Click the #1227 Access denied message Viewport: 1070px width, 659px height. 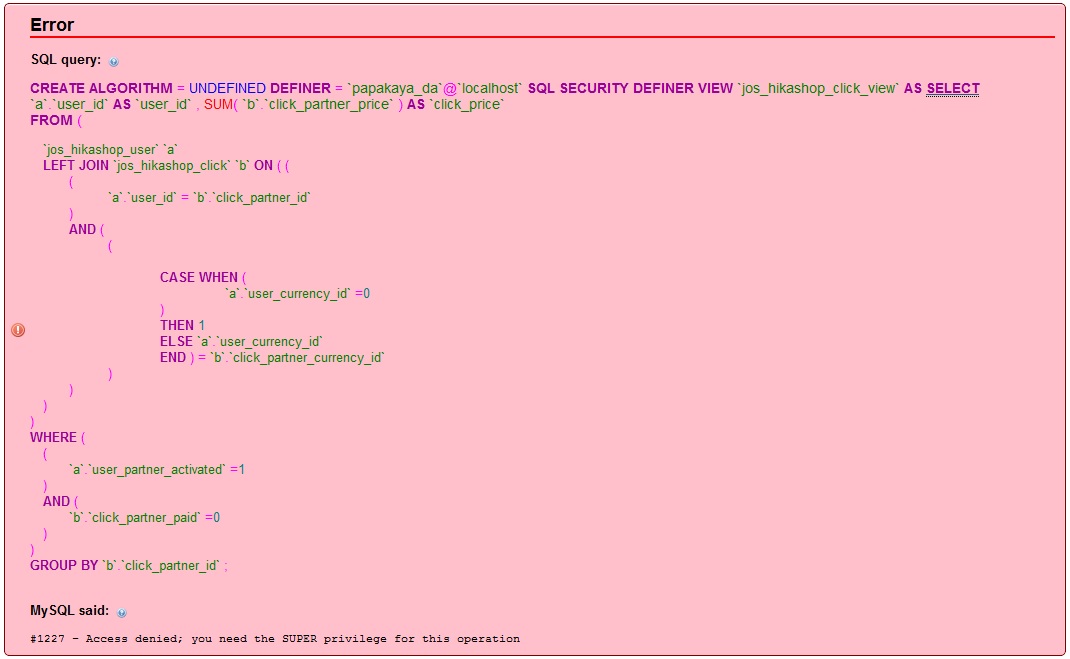coord(275,639)
